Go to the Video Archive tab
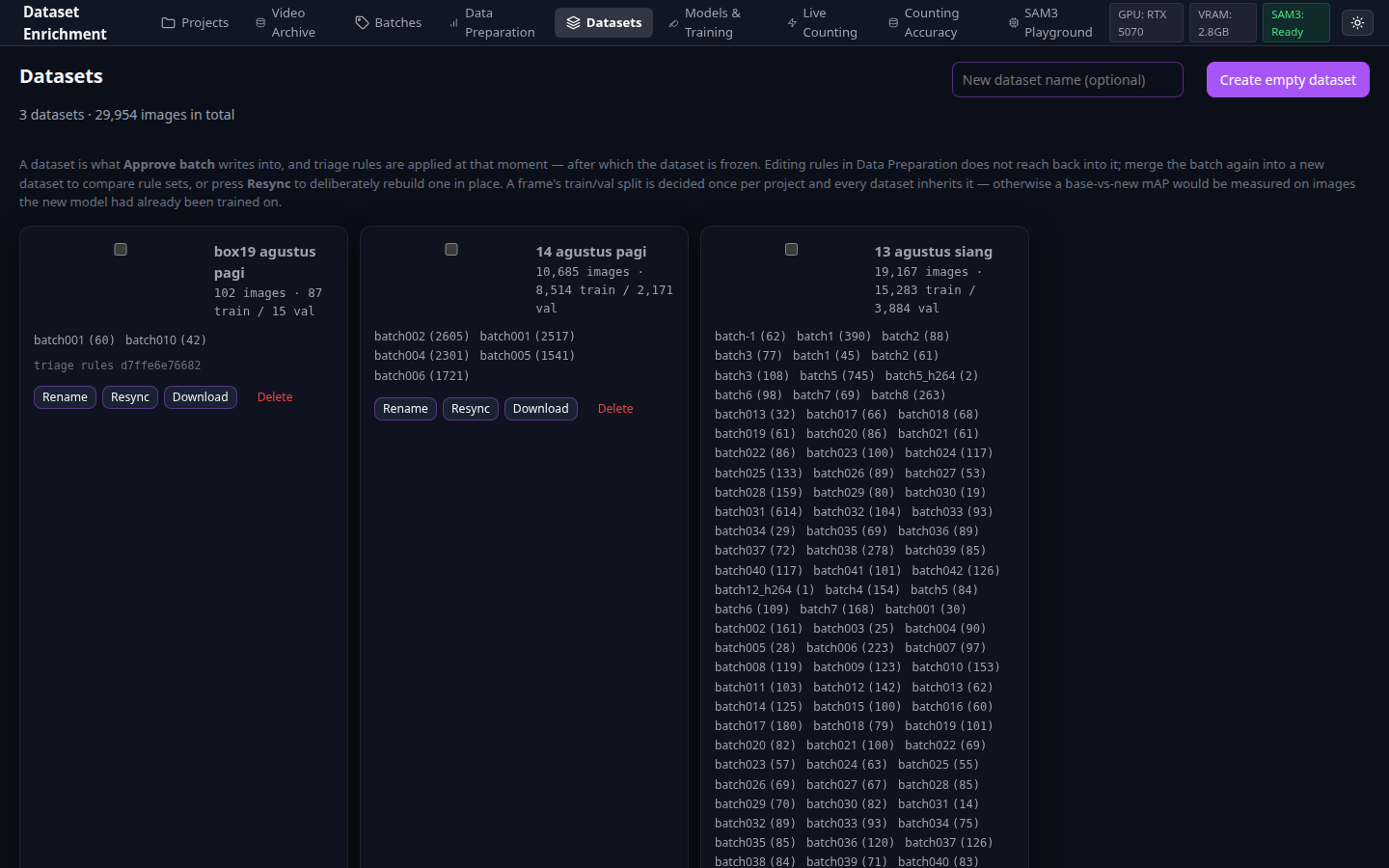The height and width of the screenshot is (868, 1389). click(x=286, y=22)
